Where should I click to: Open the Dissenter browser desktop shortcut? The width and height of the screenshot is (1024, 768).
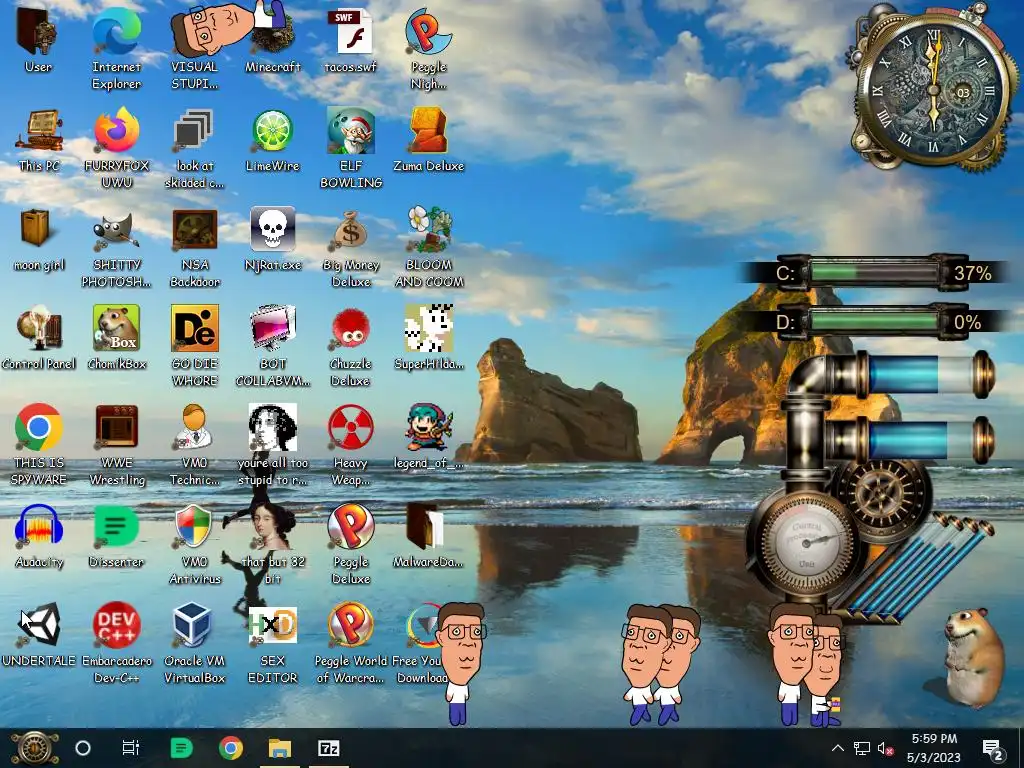click(x=116, y=536)
